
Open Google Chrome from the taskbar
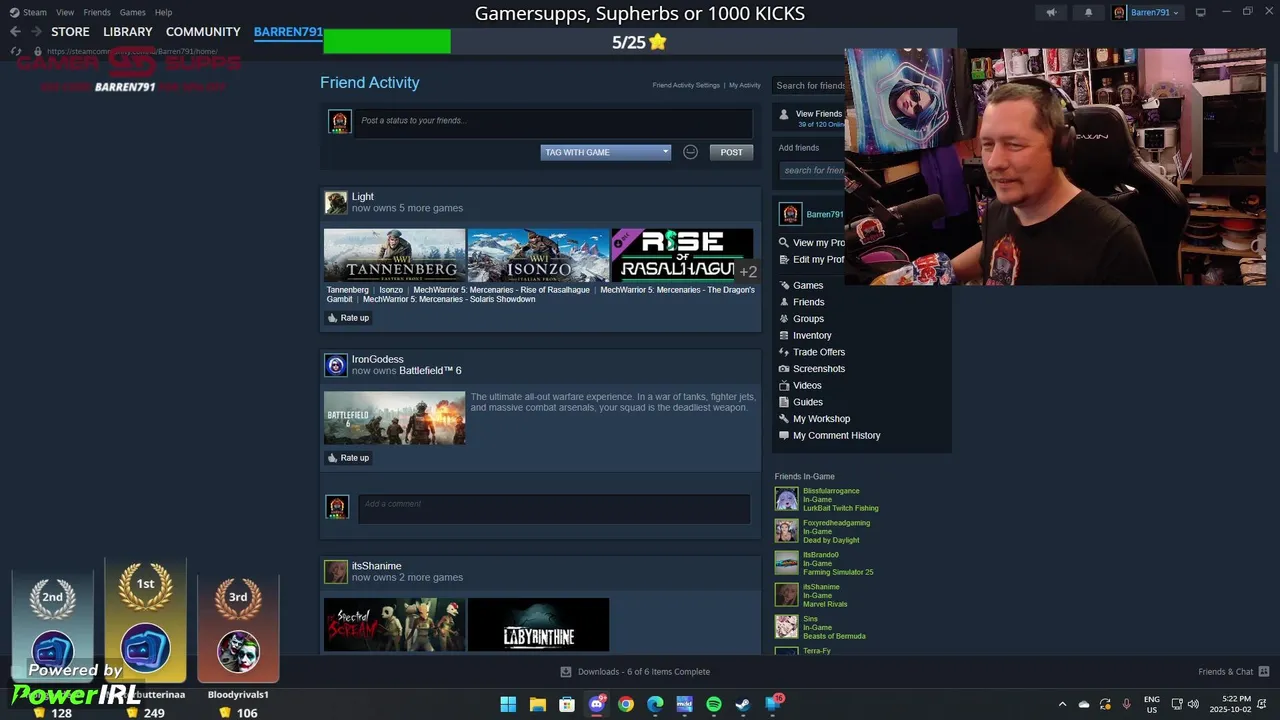(x=626, y=704)
